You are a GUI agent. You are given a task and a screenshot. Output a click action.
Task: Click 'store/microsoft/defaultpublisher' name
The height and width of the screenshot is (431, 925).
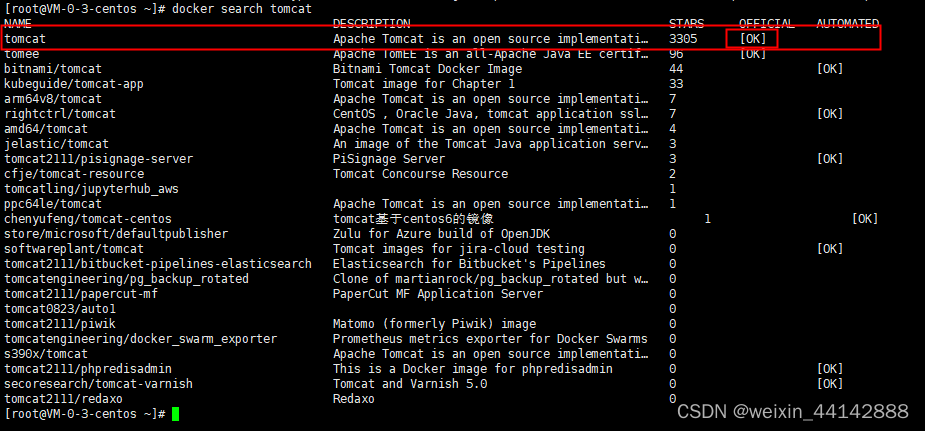[x=116, y=234]
